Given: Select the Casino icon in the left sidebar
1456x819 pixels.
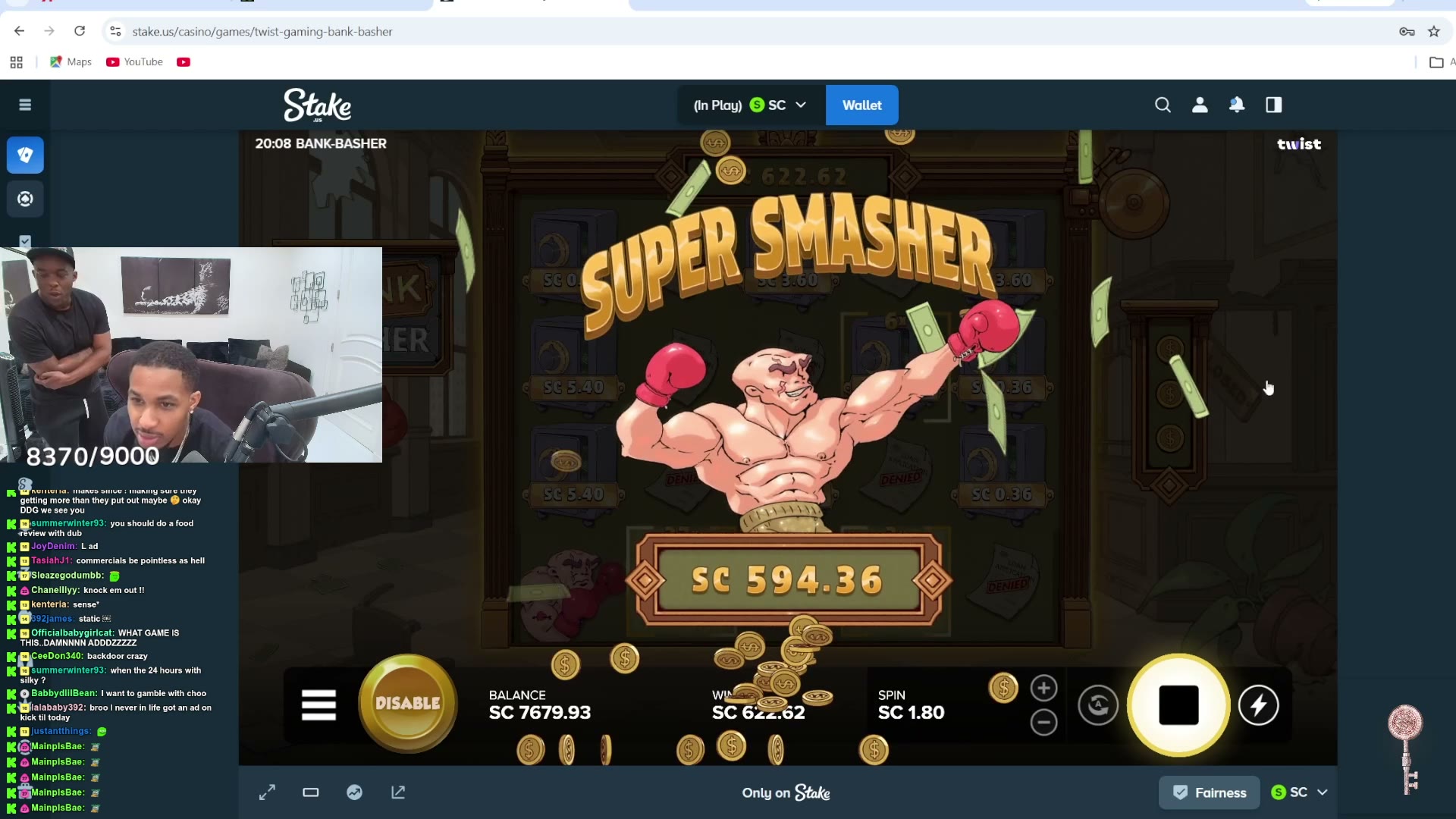Looking at the screenshot, I should [25, 155].
